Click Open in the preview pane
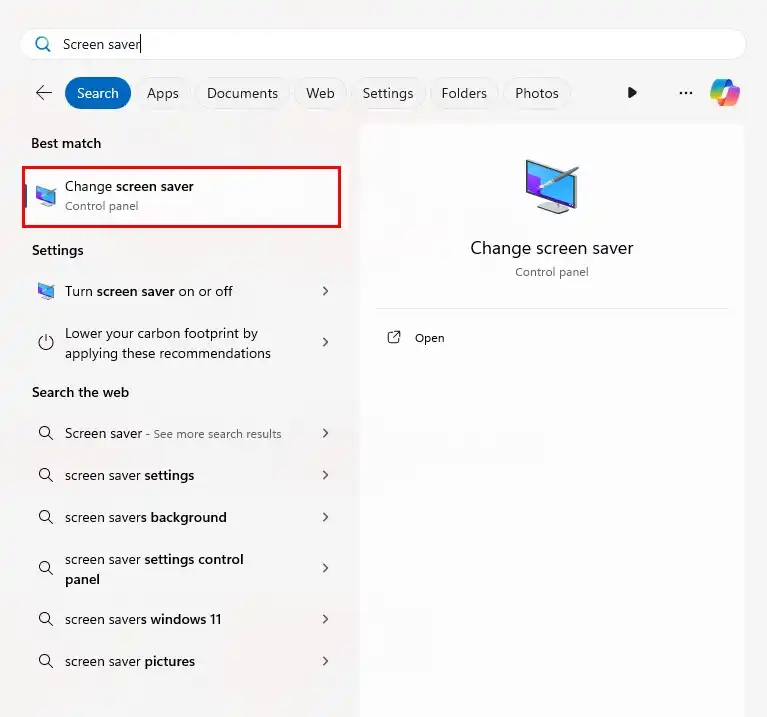Screen dimensions: 767x717 coord(429,338)
